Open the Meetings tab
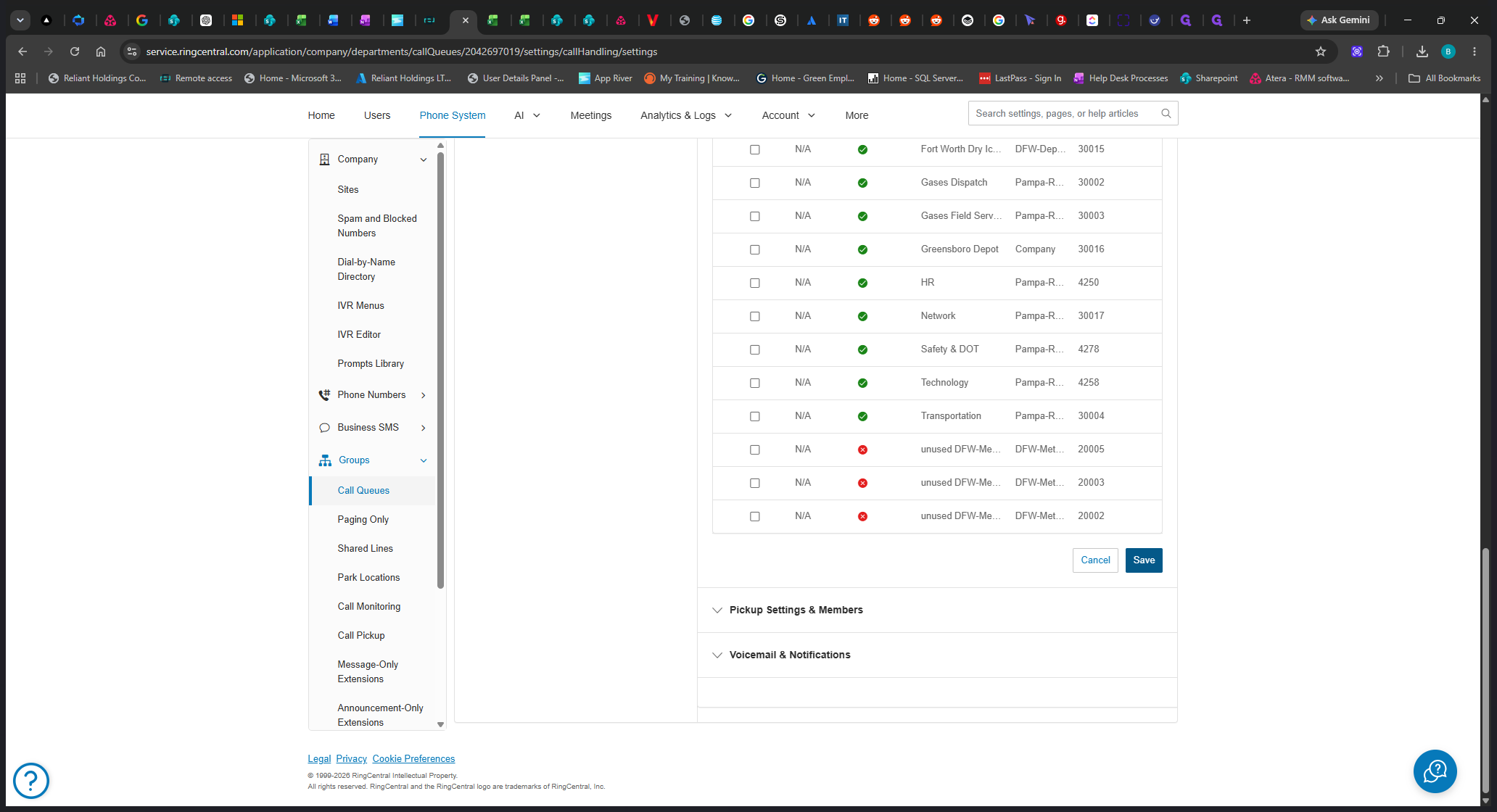Screen dimensions: 1497x812 click(591, 115)
